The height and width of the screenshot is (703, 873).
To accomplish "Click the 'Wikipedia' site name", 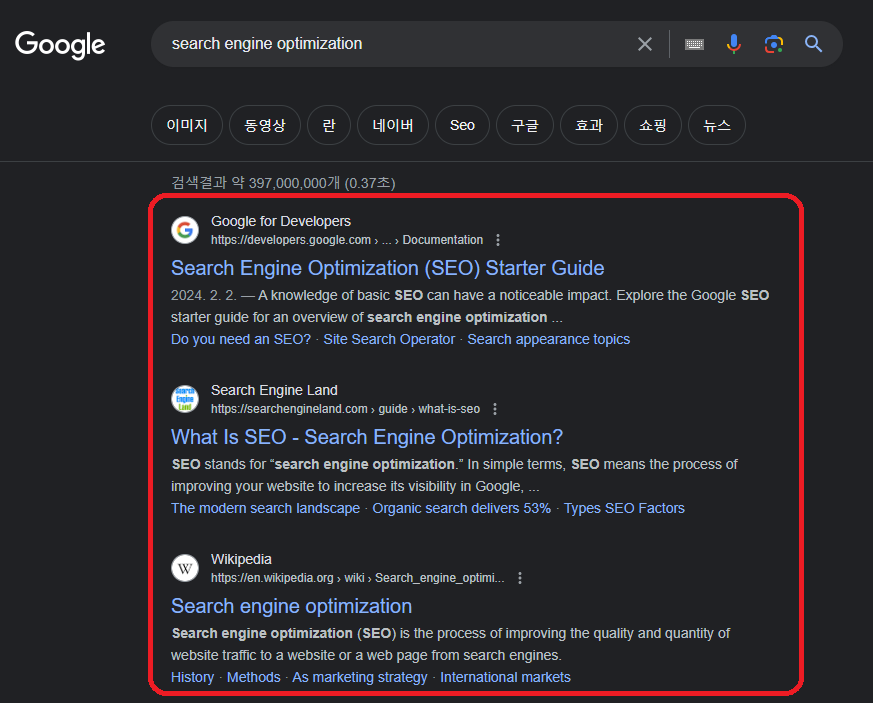I will pyautogui.click(x=241, y=559).
